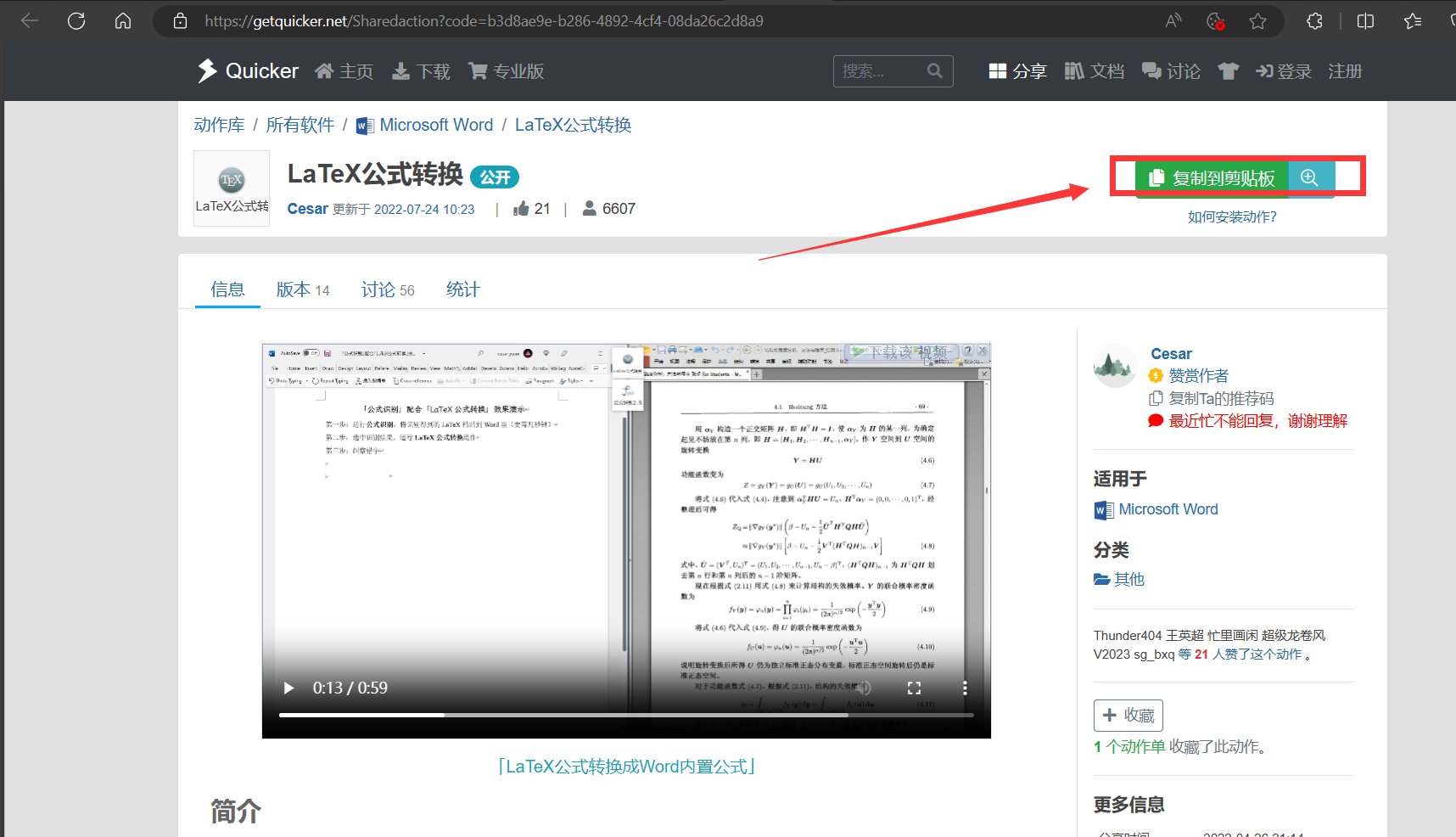Open the 文档 docs menu
1456x837 pixels.
coord(1095,71)
